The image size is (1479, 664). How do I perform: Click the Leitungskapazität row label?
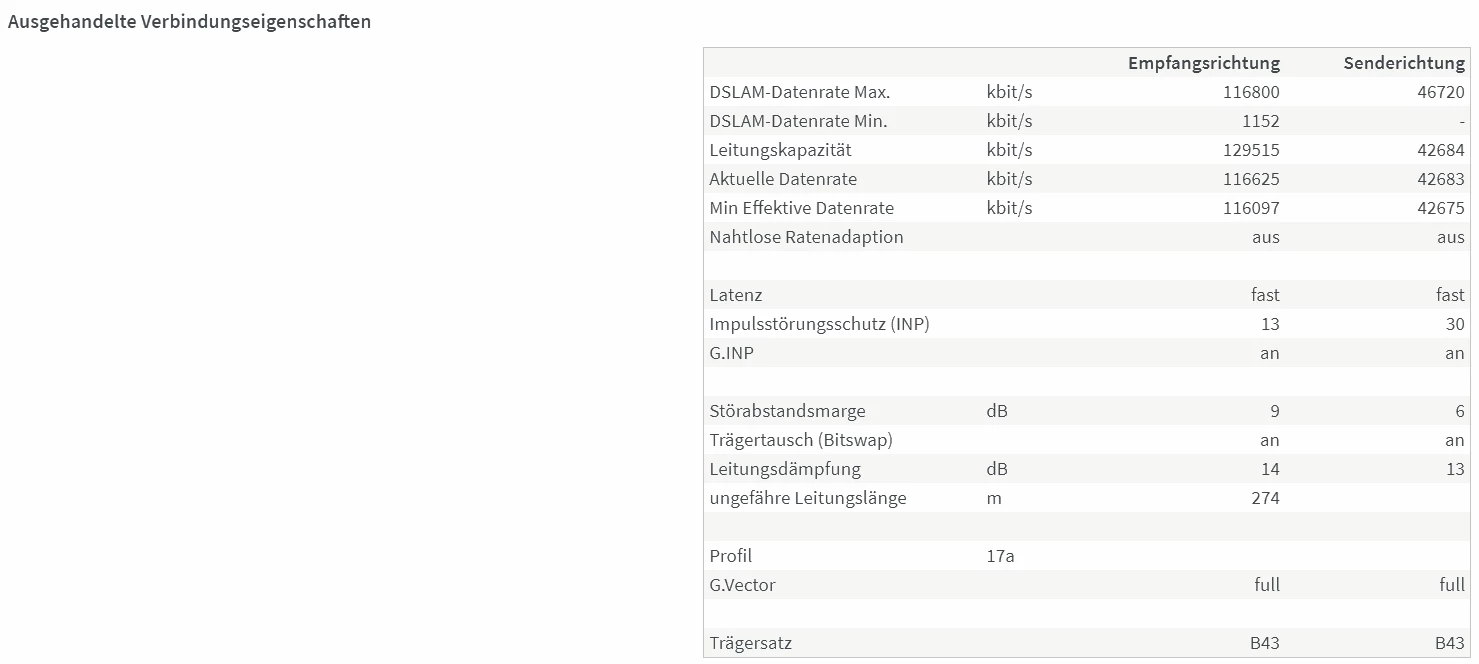[x=780, y=150]
